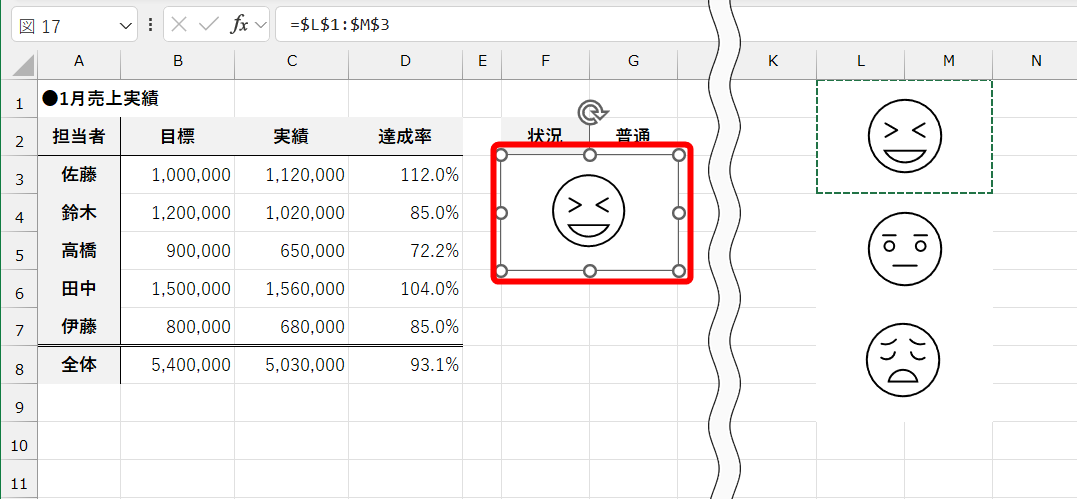Click the 72.2% achievement cell
The image size is (1077, 499).
coord(405,251)
